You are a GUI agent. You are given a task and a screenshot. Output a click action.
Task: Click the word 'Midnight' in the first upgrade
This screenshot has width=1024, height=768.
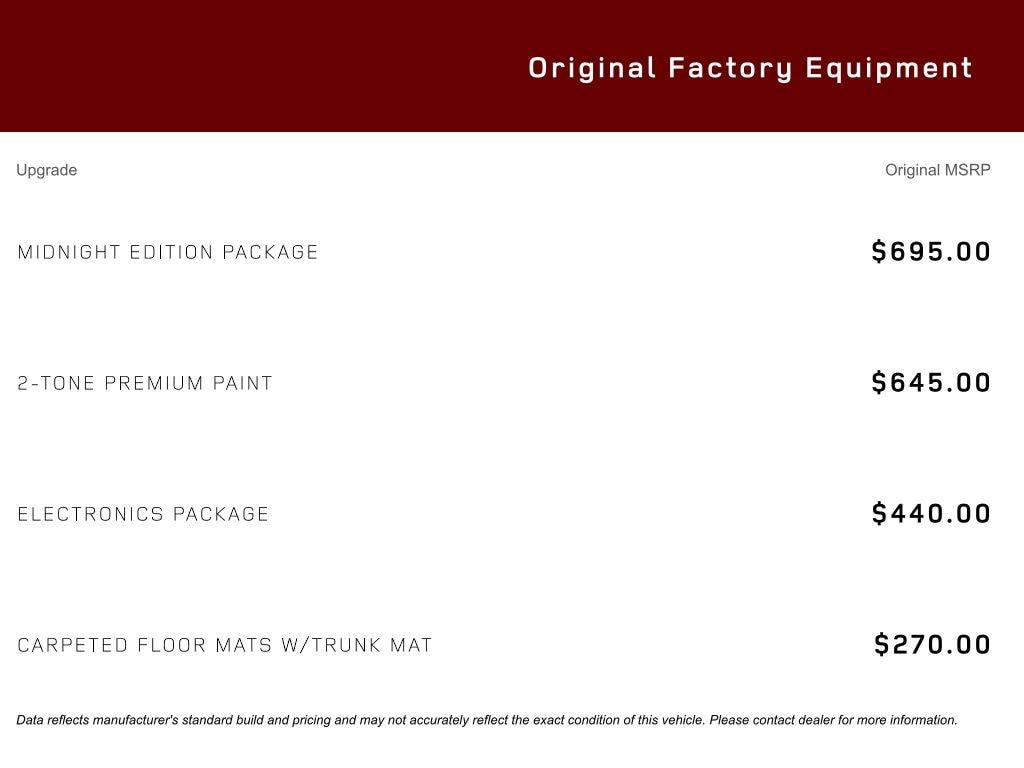pos(68,252)
